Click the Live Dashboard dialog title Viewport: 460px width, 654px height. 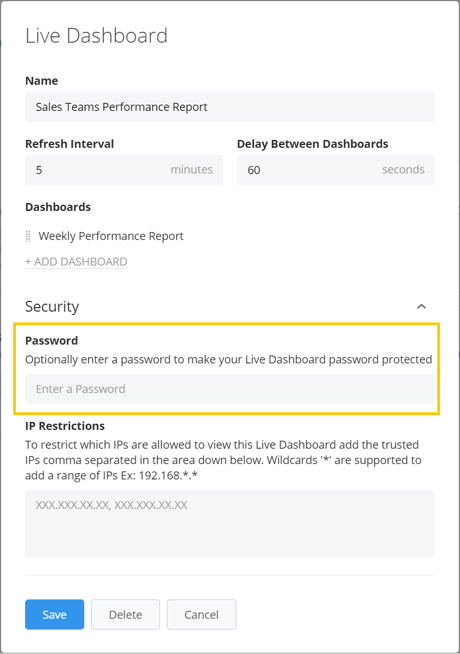96,36
